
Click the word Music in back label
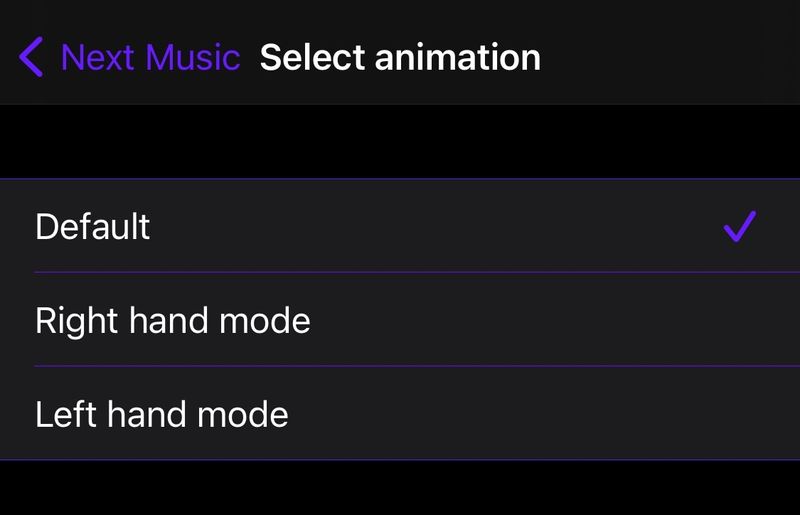[192, 57]
